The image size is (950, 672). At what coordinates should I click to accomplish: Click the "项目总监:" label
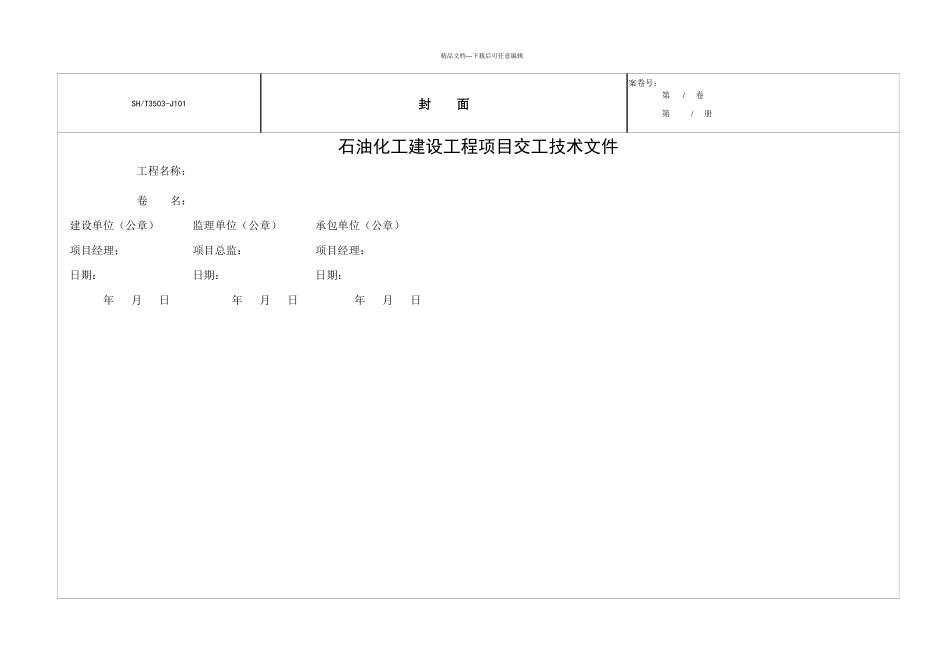(x=217, y=250)
